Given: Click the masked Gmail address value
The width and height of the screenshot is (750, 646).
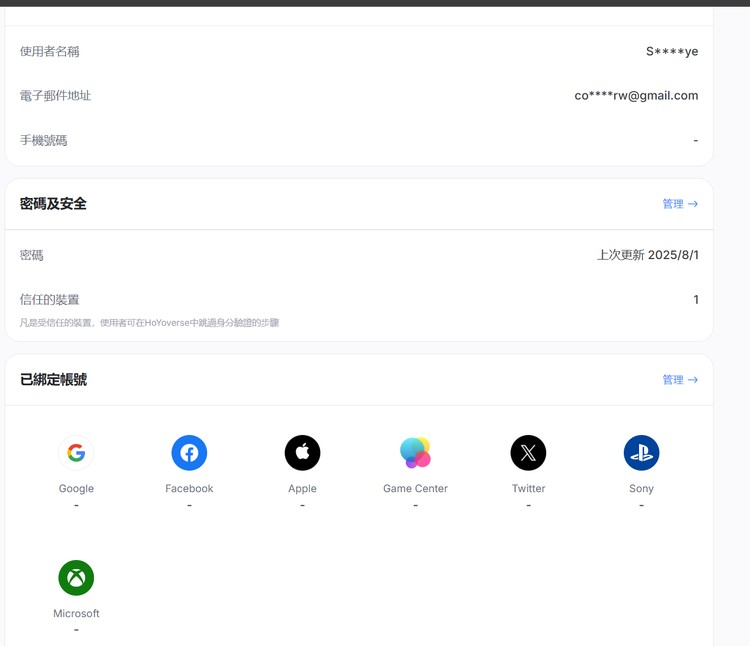Looking at the screenshot, I should [x=636, y=96].
